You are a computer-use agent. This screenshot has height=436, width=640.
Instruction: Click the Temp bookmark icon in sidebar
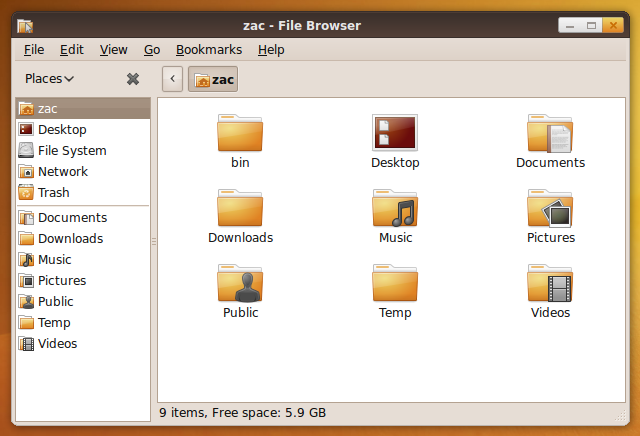(x=26, y=323)
